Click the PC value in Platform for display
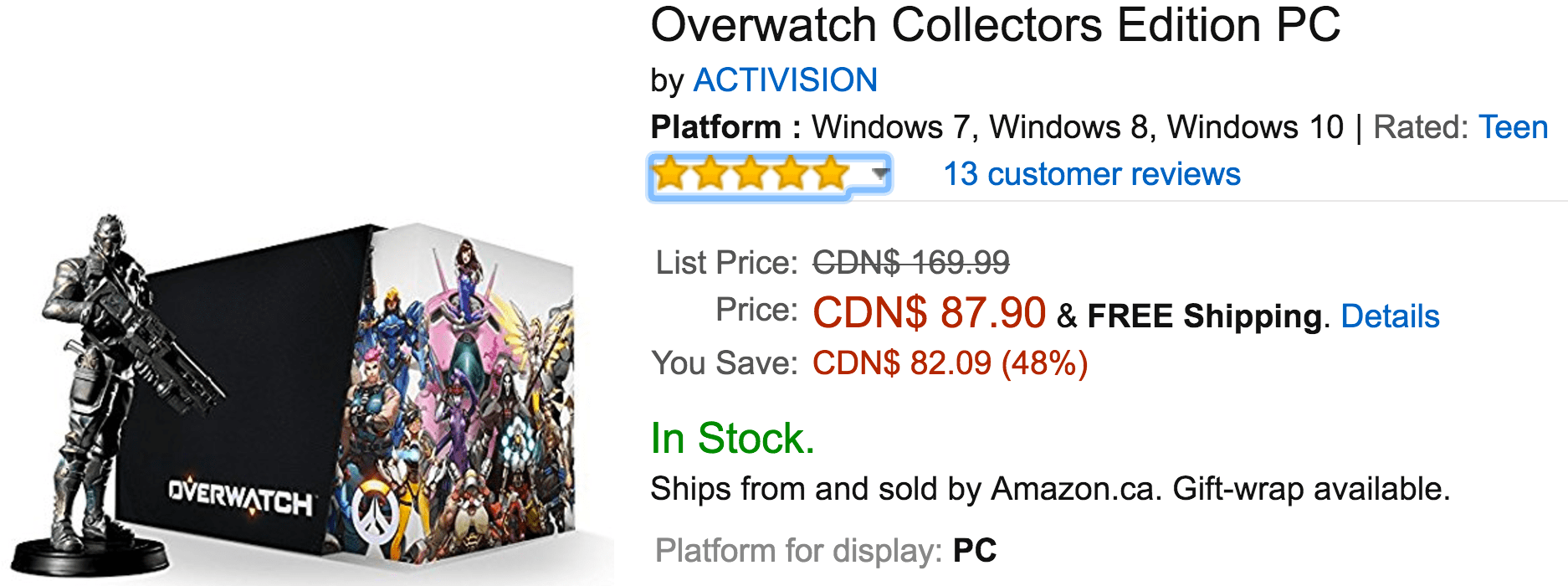Viewport: 1568px width, 586px height. point(975,551)
